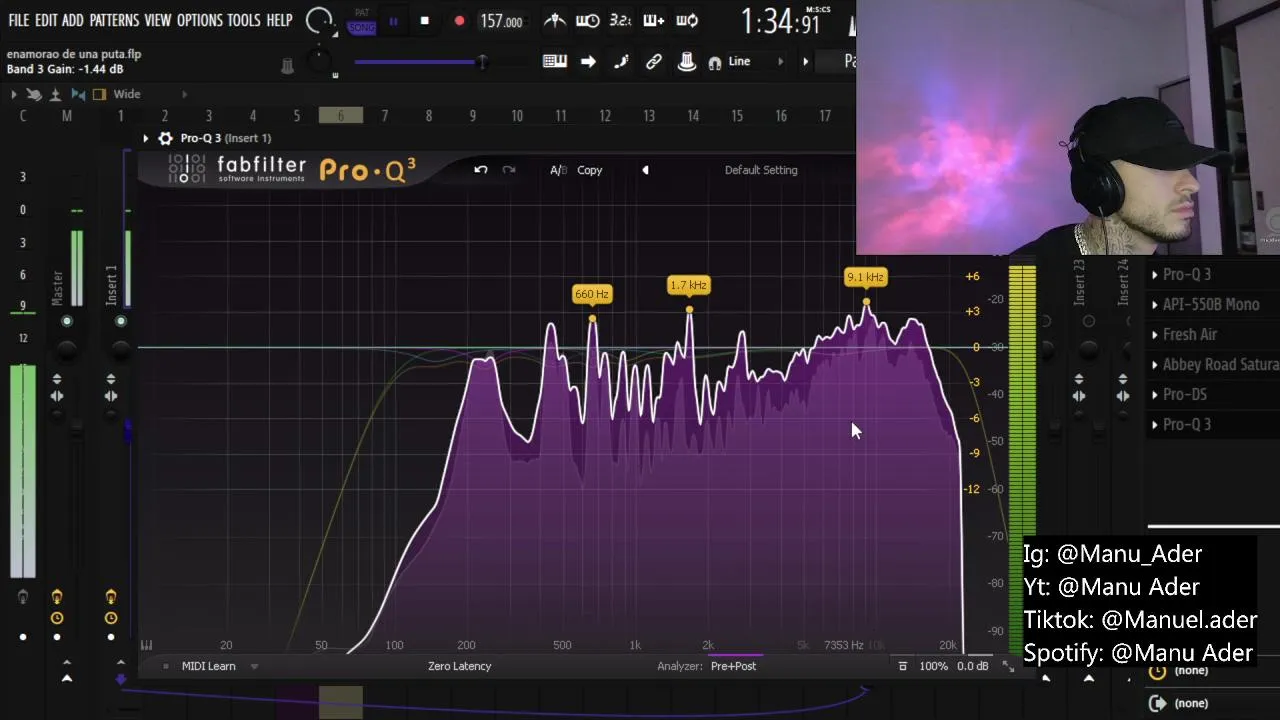Viewport: 1280px width, 720px height.
Task: Toggle overdub recording icon
Action: (x=653, y=21)
